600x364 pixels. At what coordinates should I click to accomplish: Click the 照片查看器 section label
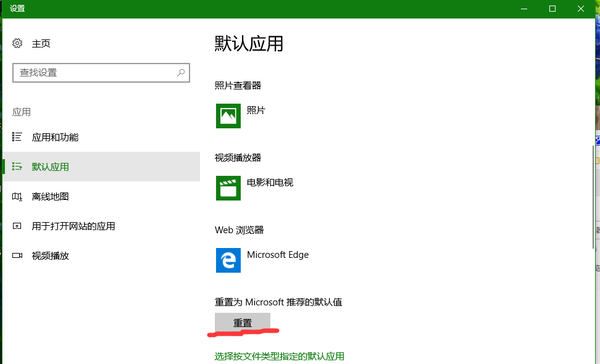(238, 85)
